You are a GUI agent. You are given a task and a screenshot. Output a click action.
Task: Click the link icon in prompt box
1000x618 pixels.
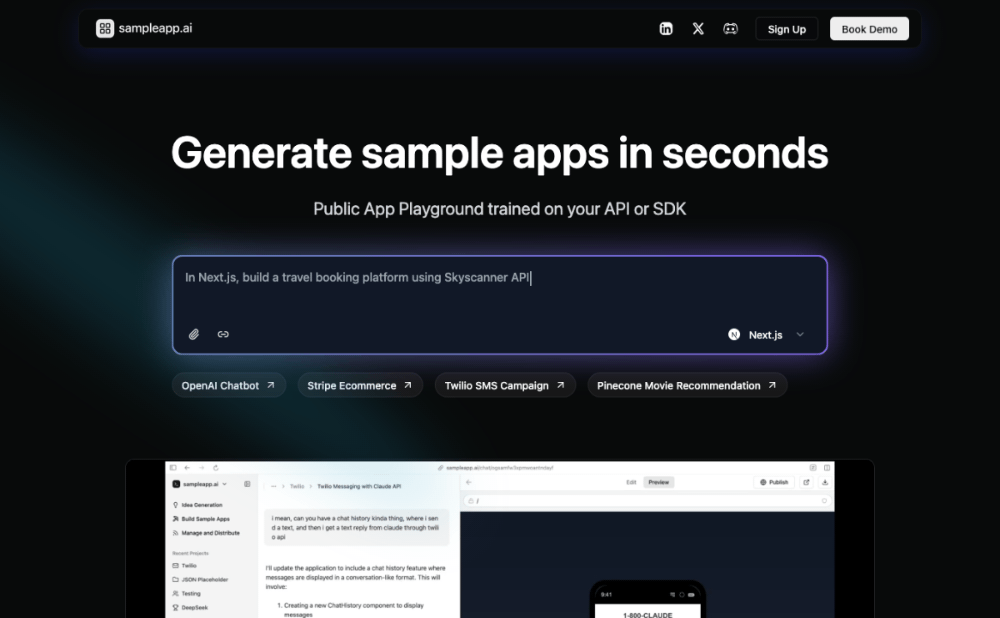(x=223, y=334)
